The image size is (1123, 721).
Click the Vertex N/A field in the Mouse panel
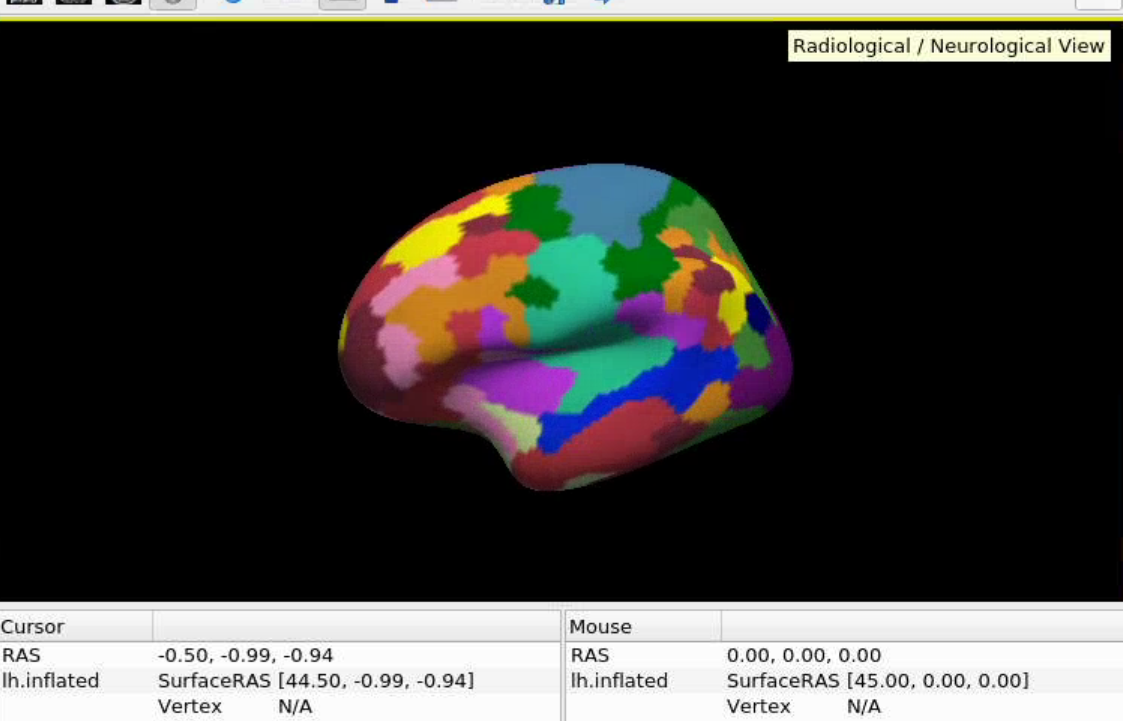point(804,706)
